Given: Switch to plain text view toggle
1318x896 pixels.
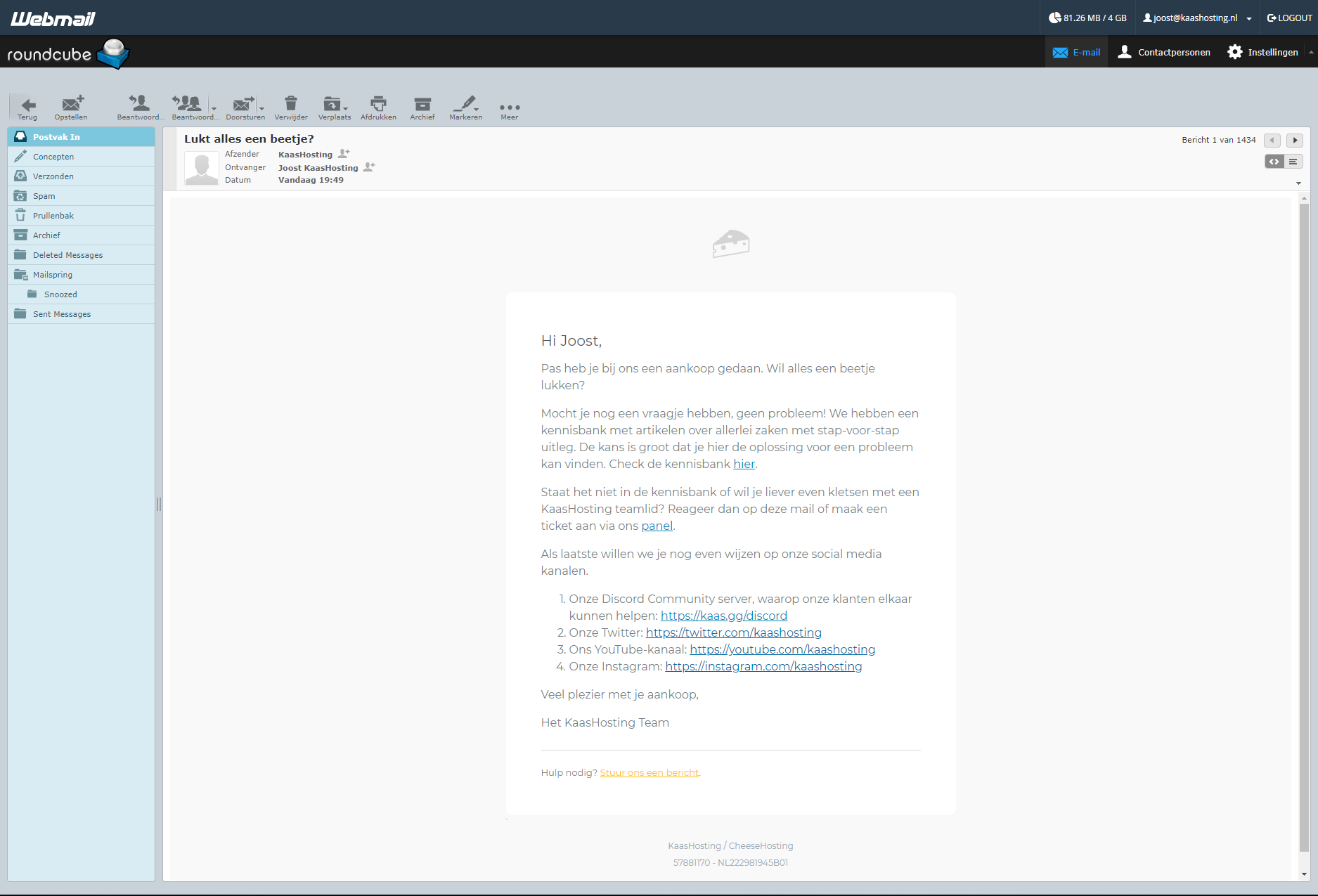Looking at the screenshot, I should [1293, 162].
